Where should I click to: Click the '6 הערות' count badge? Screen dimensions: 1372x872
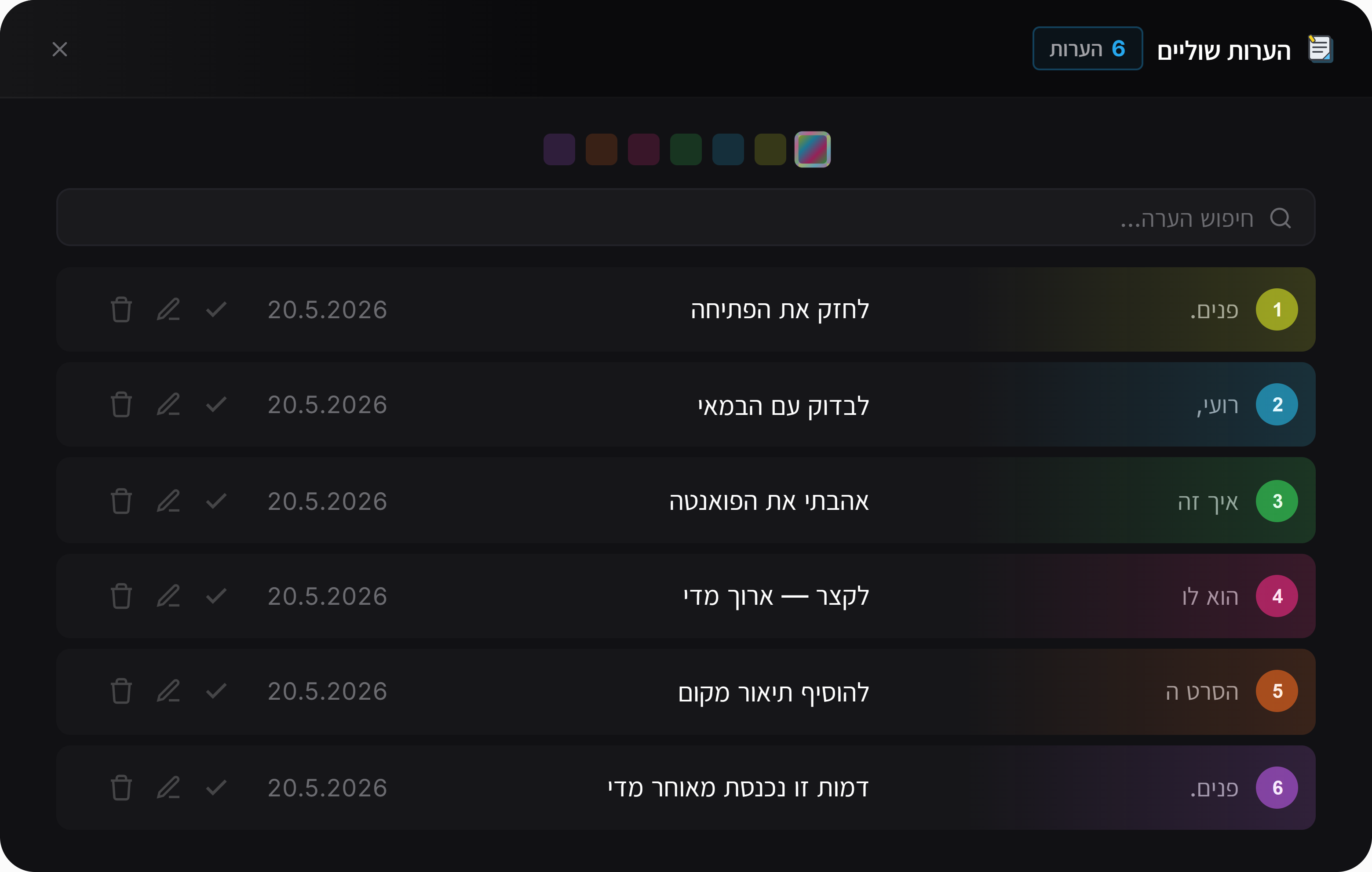[1087, 48]
